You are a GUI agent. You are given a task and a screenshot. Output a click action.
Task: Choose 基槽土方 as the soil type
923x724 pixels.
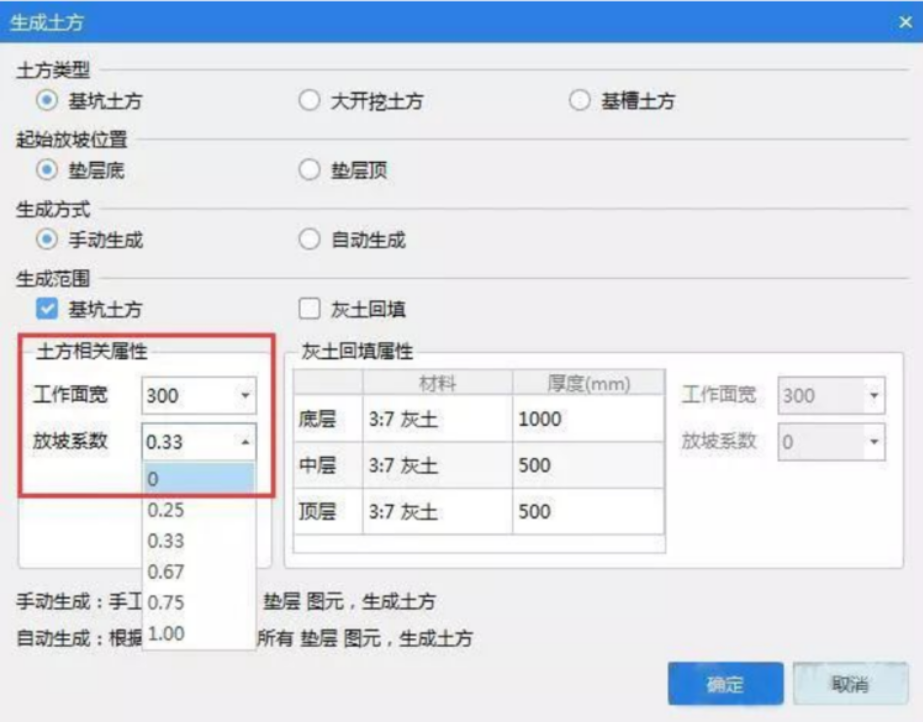click(579, 101)
